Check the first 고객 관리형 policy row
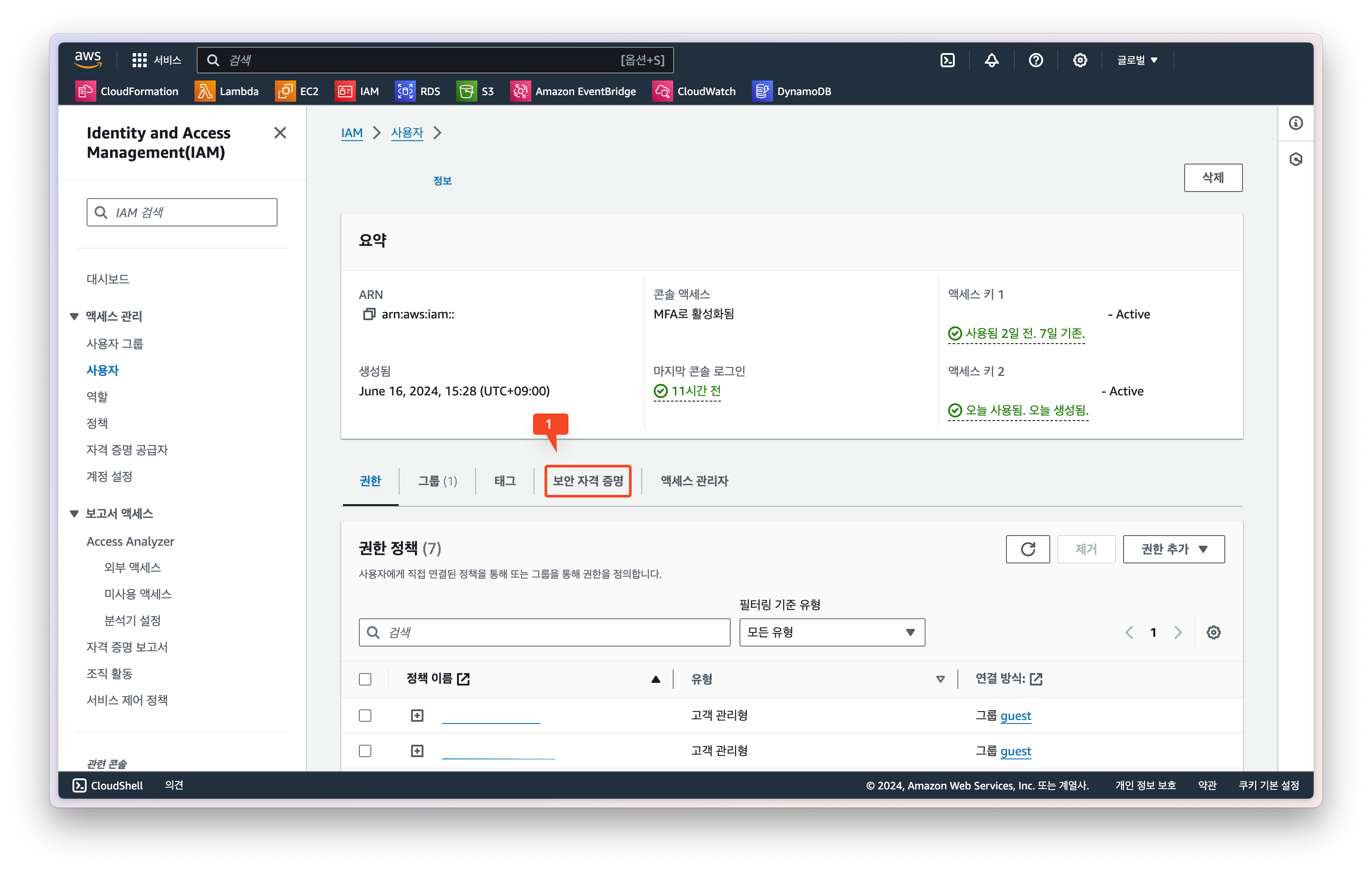Viewport: 1372px width, 873px height. pyautogui.click(x=365, y=715)
